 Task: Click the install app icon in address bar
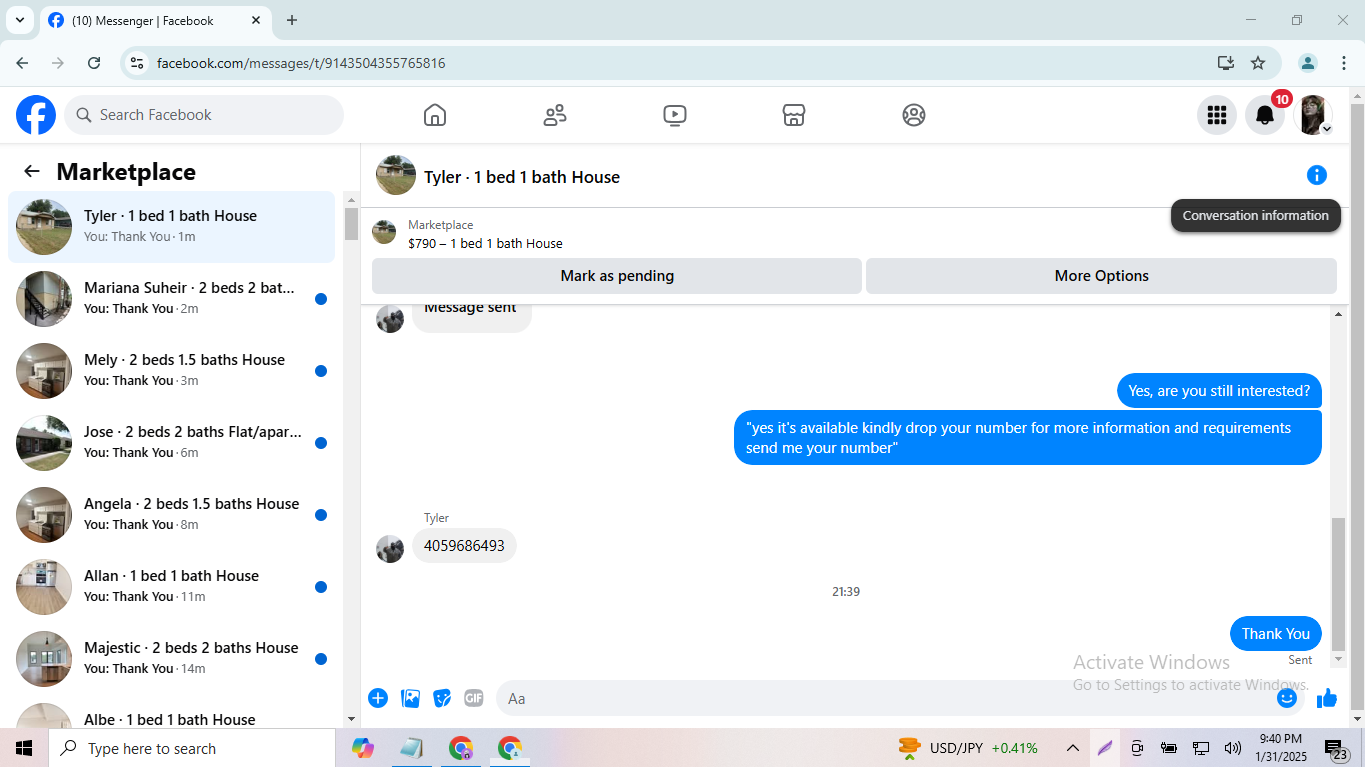tap(1226, 63)
